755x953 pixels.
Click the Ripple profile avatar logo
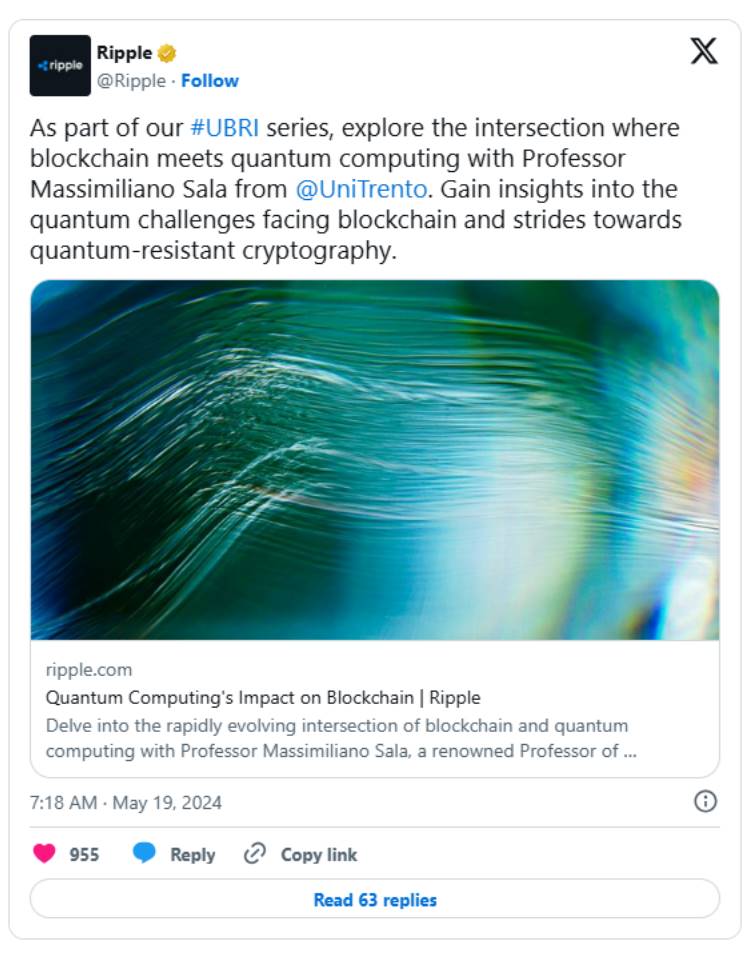point(60,65)
